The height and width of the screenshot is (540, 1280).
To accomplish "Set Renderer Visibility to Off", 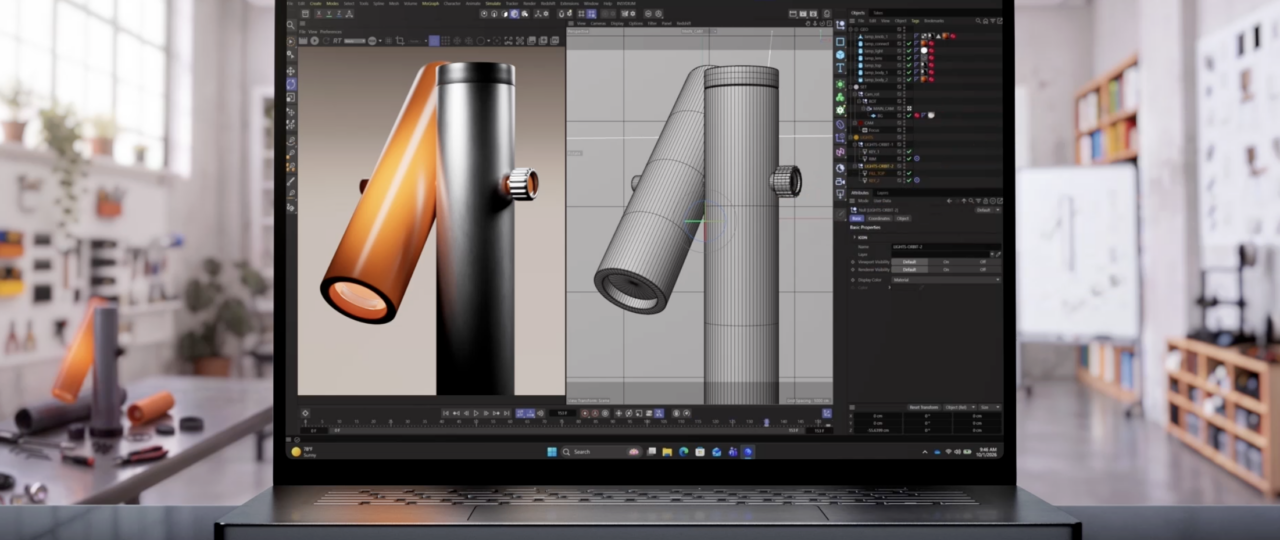I will pos(983,269).
